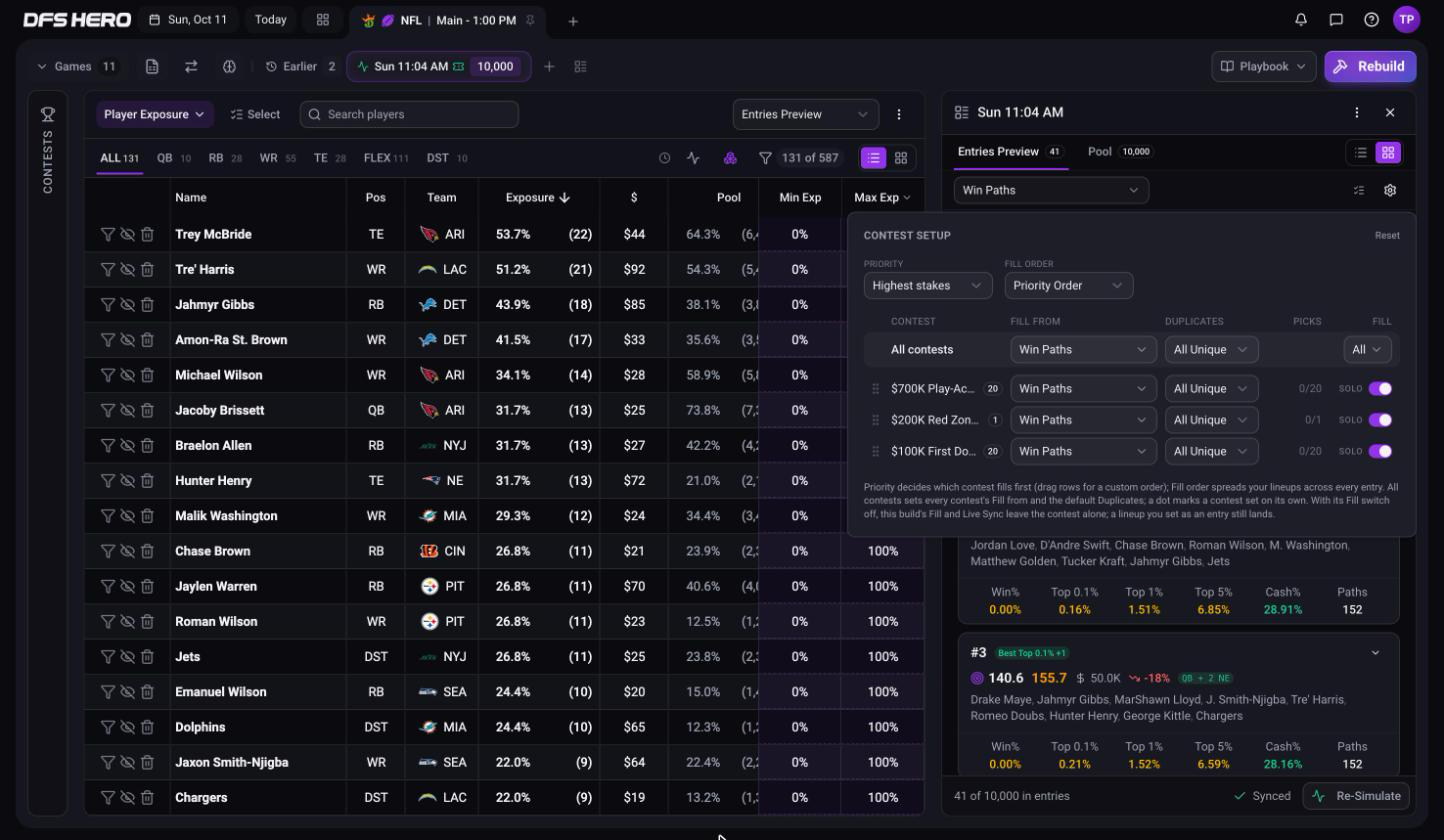Click the Today button
This screenshot has height=840, width=1444.
270,19
